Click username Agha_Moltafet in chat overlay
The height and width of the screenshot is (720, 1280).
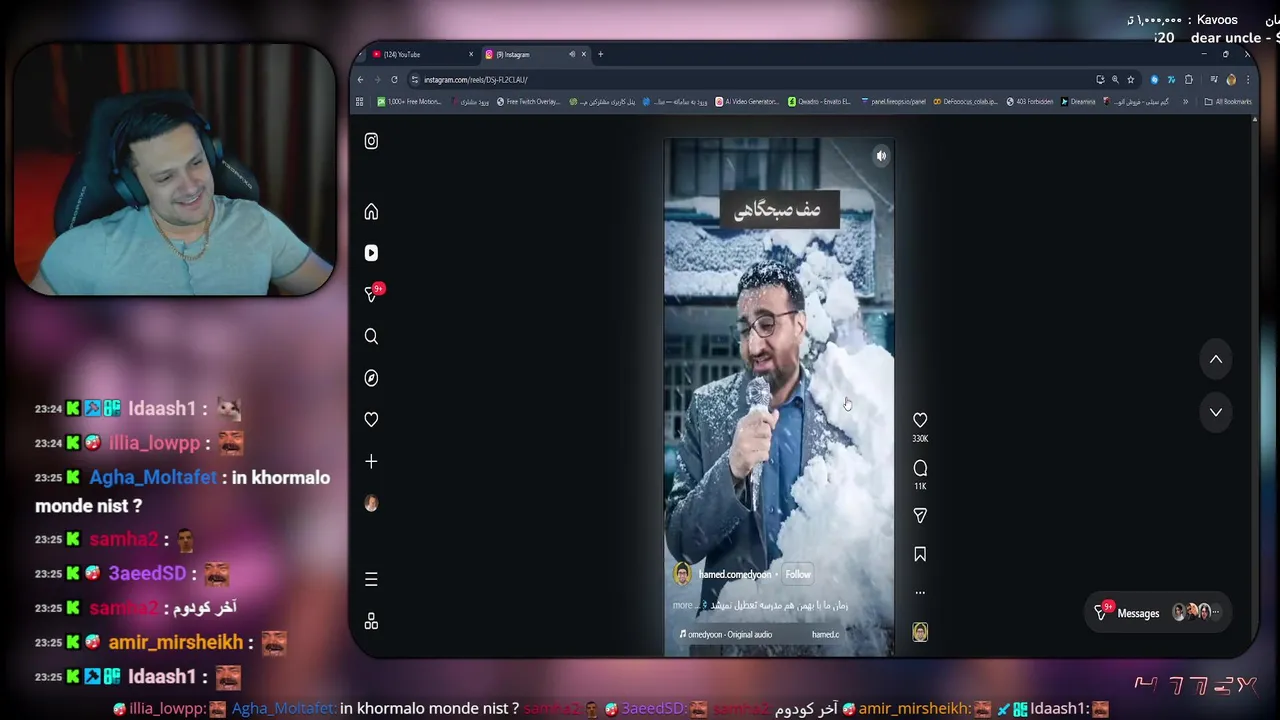coord(153,478)
